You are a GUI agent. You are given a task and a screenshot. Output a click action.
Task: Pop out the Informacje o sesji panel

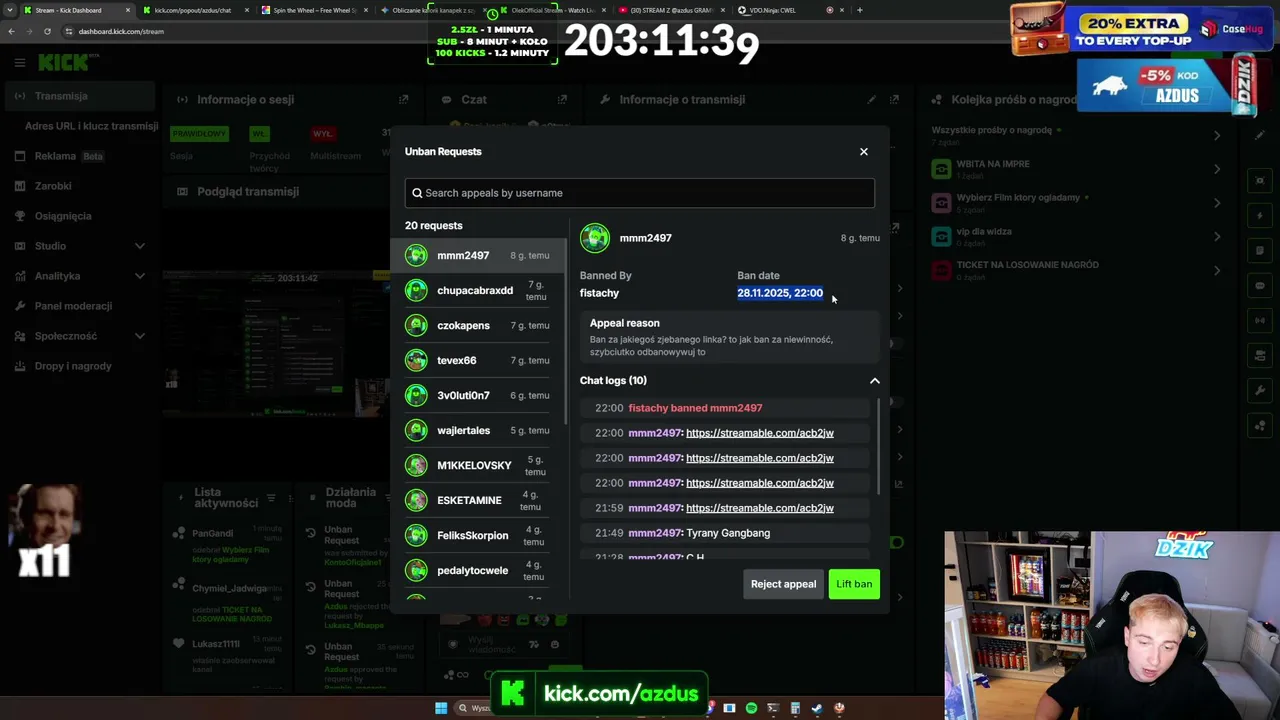pos(404,100)
